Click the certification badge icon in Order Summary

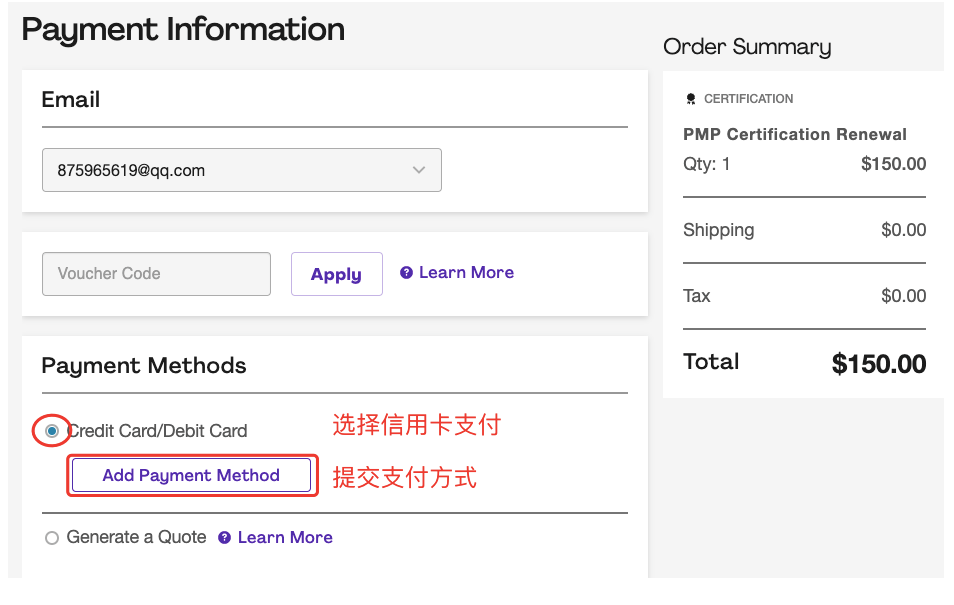point(691,98)
